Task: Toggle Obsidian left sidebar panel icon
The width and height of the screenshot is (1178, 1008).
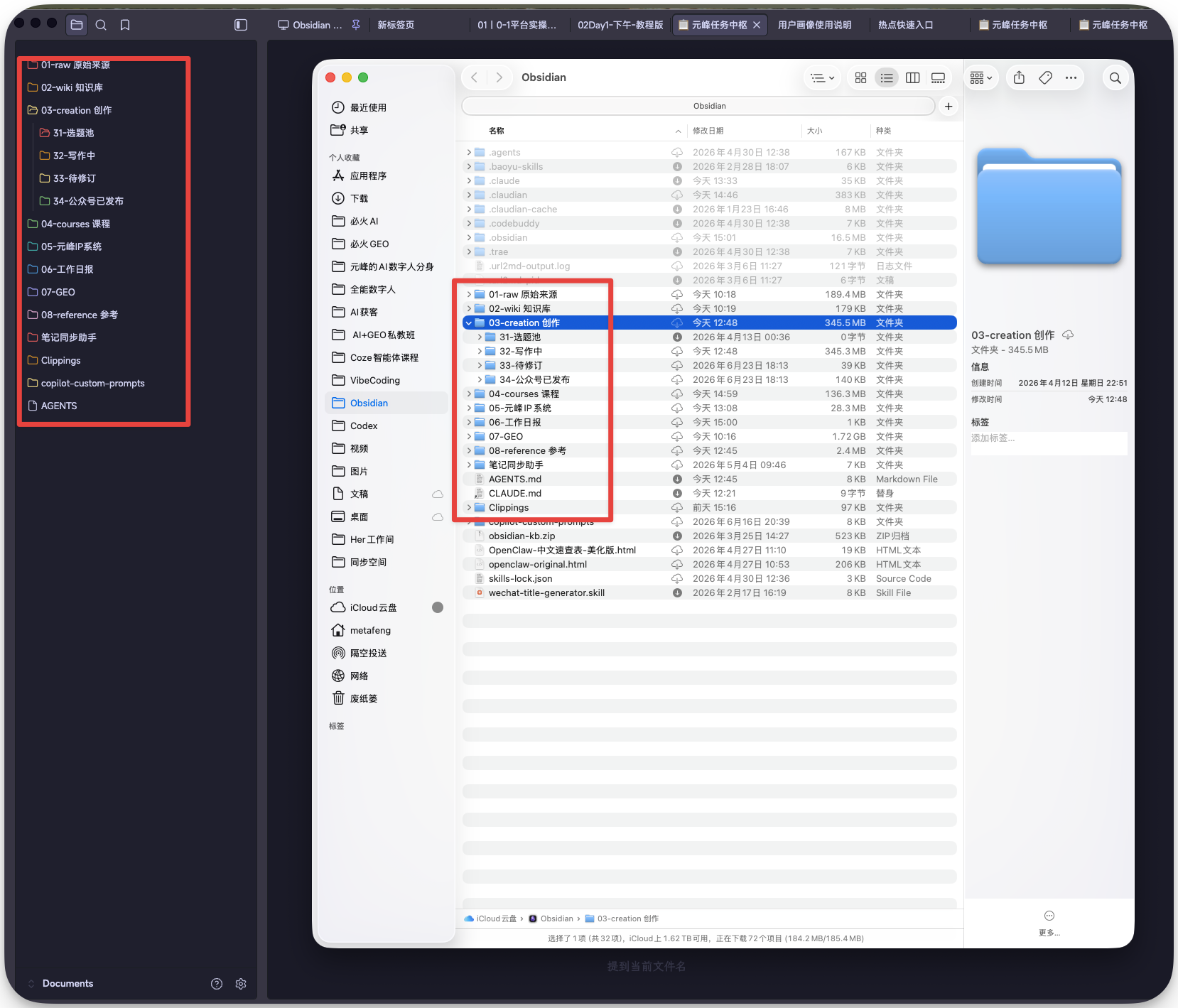Action: point(241,25)
